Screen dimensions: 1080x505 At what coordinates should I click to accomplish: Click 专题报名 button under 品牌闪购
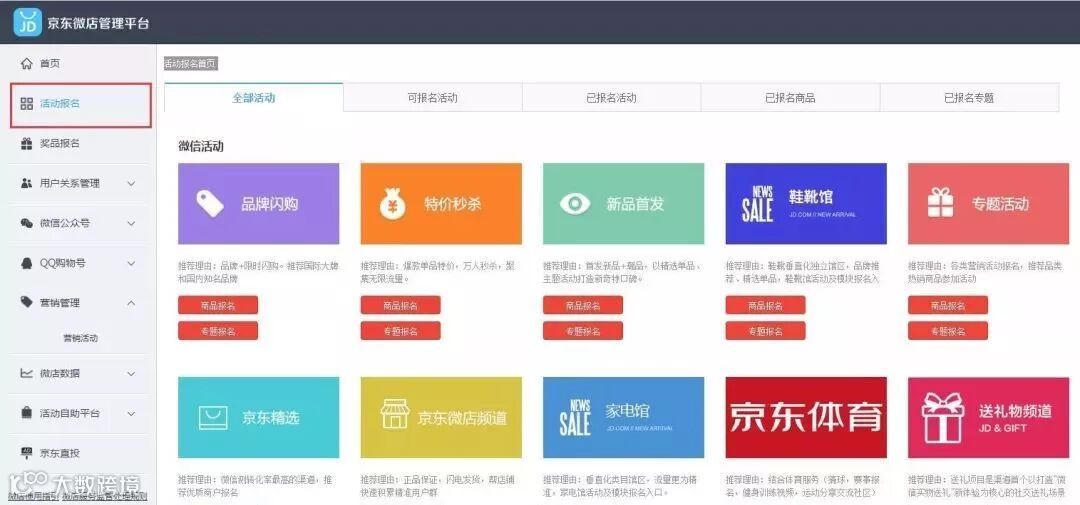218,331
